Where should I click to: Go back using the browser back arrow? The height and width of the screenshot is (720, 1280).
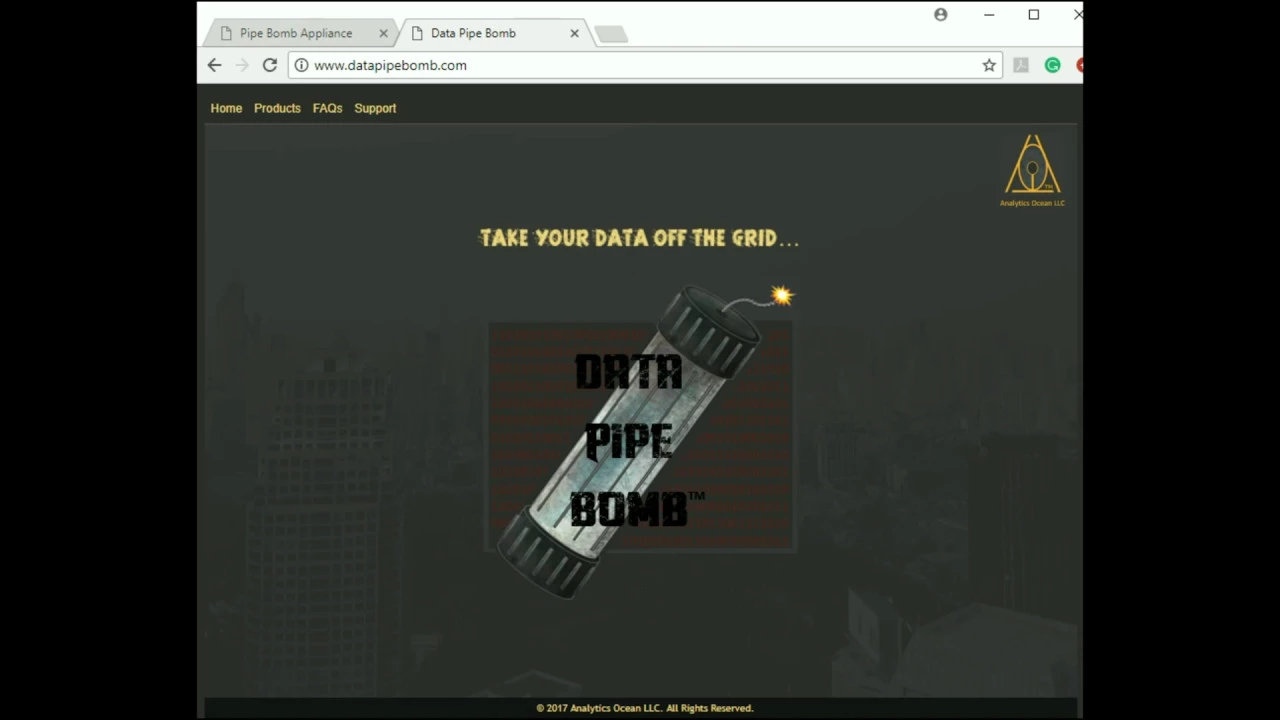click(214, 65)
